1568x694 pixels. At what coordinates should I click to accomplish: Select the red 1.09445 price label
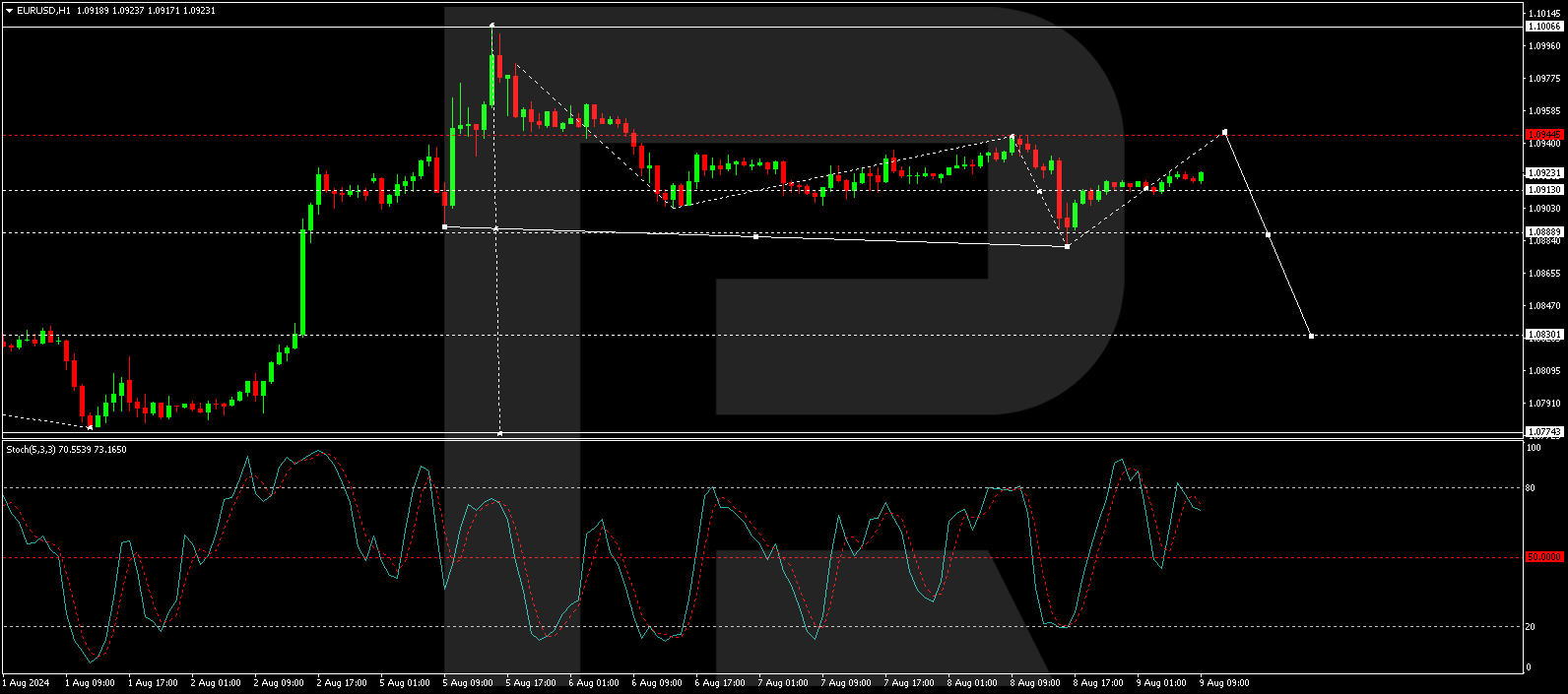click(x=1543, y=134)
